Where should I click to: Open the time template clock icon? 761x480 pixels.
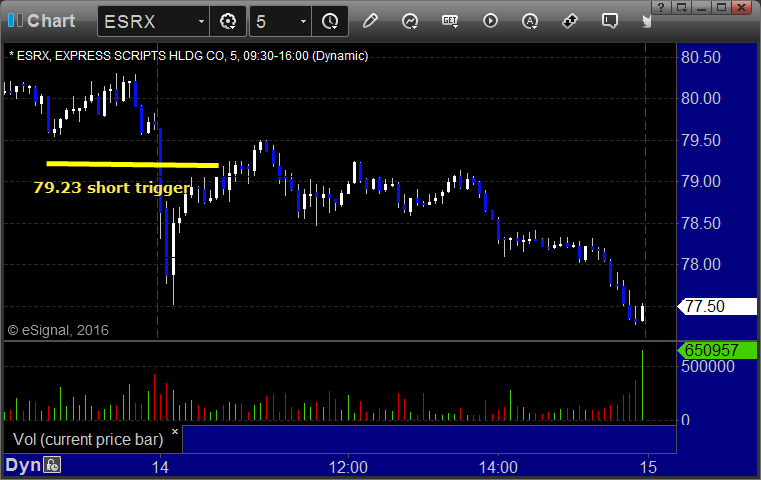[x=330, y=21]
